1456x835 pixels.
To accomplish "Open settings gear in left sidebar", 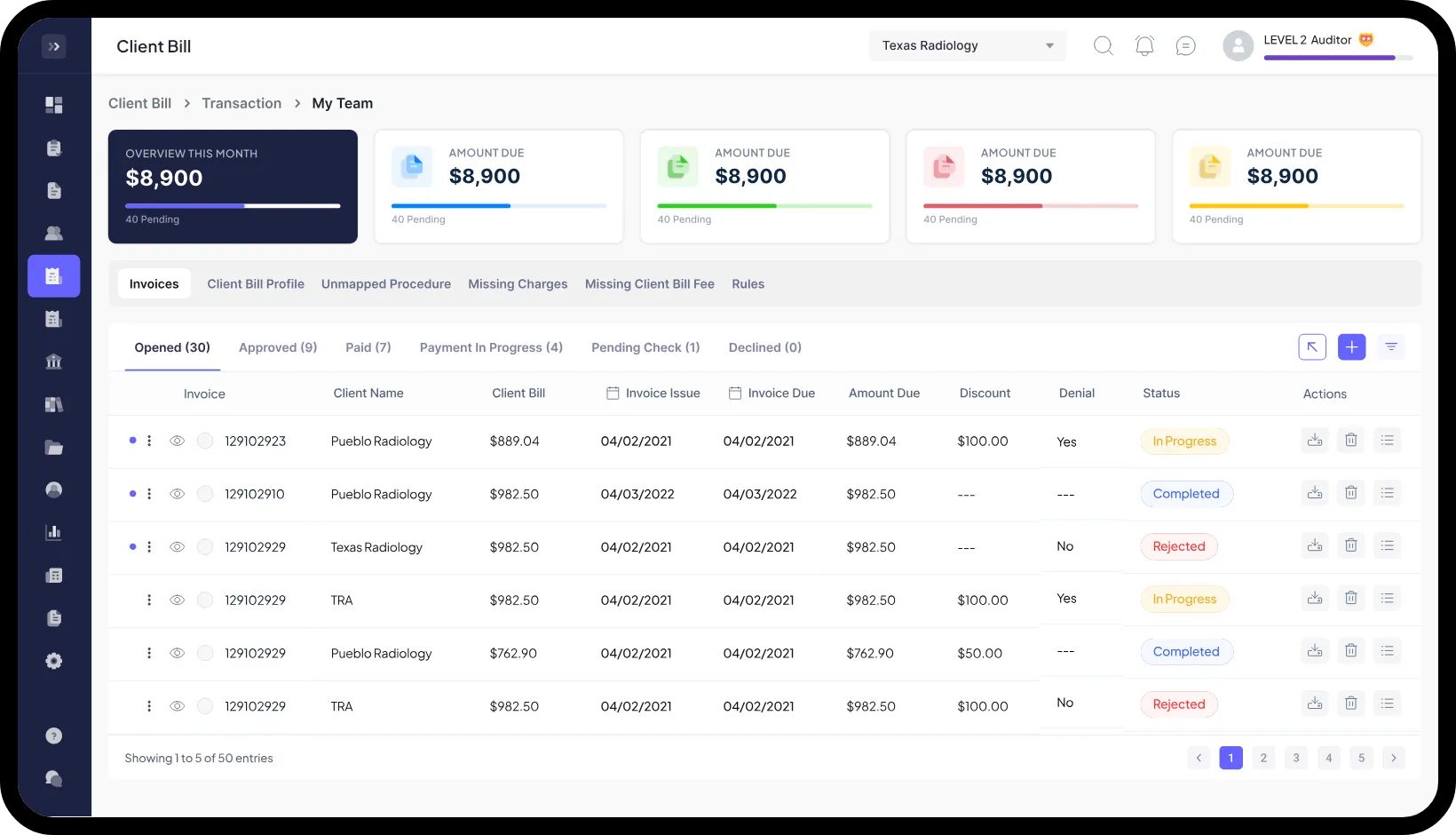I will pyautogui.click(x=54, y=661).
